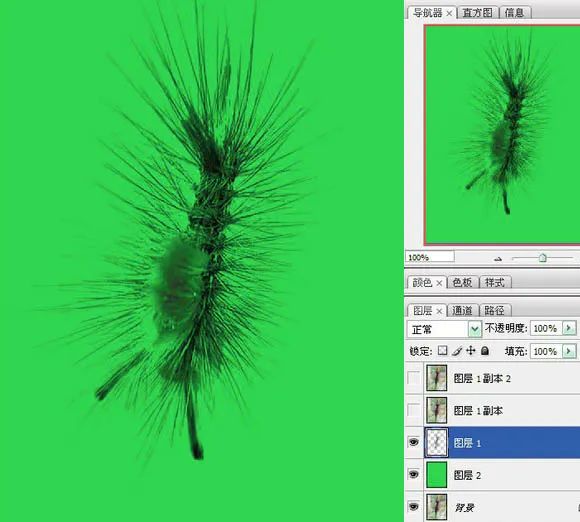Hide the 图层 1 layer eye
Image resolution: width=580 pixels, height=522 pixels.
(414, 442)
